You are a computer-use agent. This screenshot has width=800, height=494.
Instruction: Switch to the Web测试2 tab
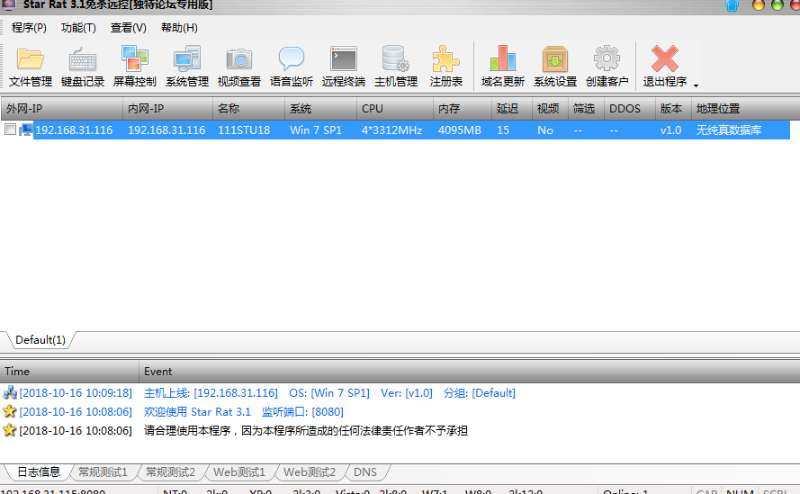tap(309, 472)
